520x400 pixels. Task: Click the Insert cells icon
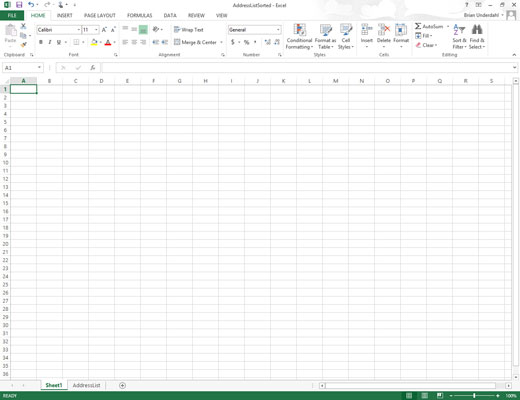[x=367, y=29]
